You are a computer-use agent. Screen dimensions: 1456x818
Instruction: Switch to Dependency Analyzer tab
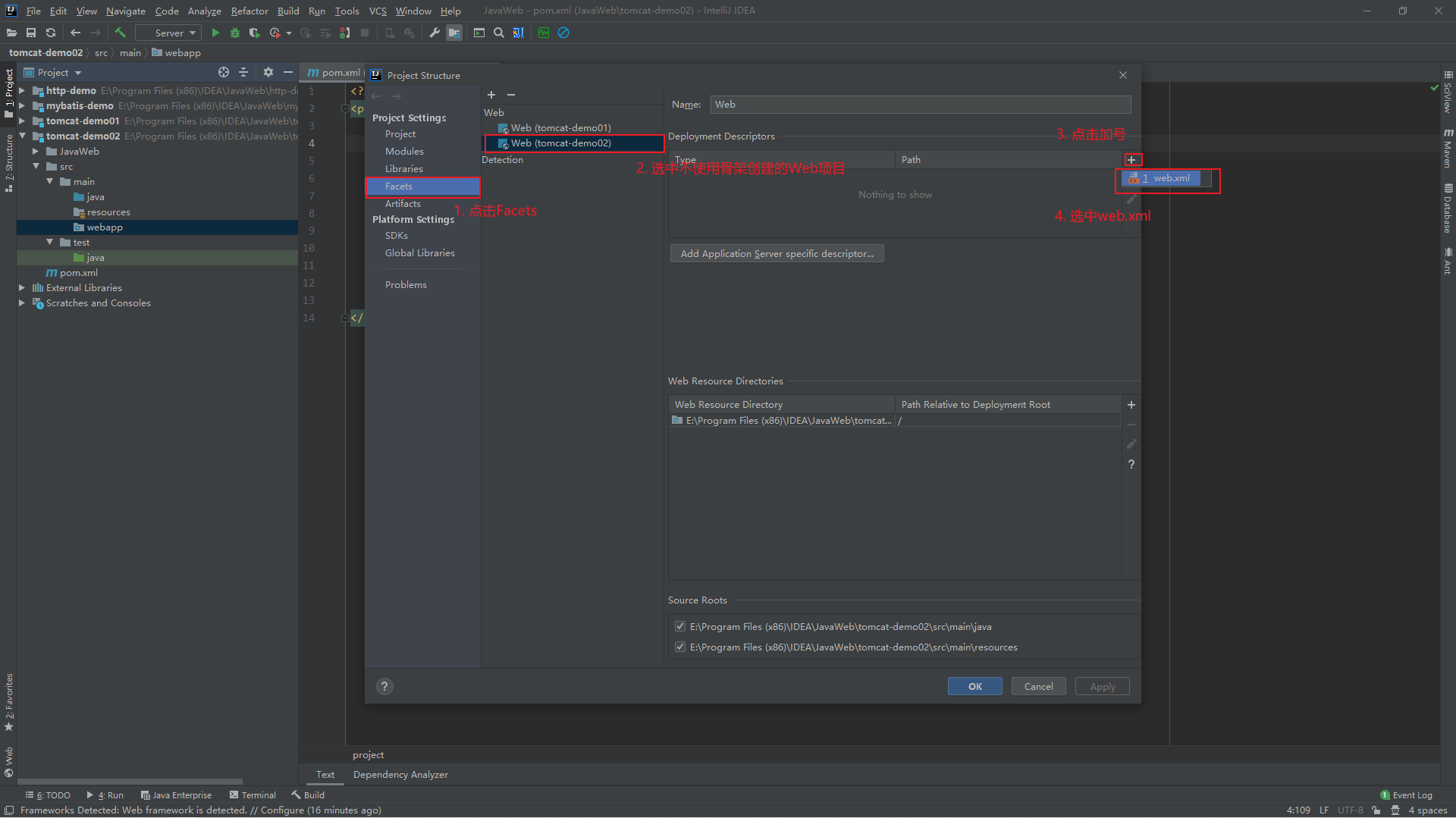[400, 775]
